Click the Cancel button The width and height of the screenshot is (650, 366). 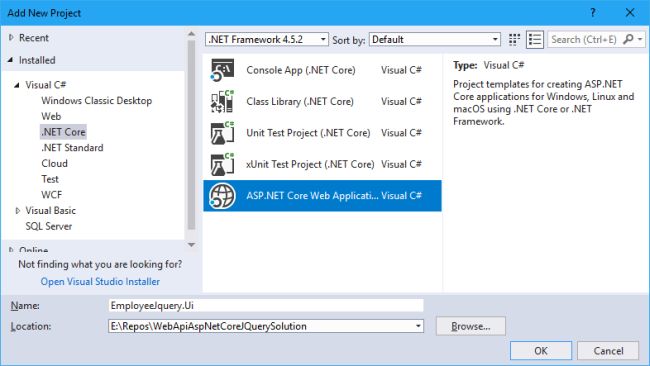pos(608,351)
